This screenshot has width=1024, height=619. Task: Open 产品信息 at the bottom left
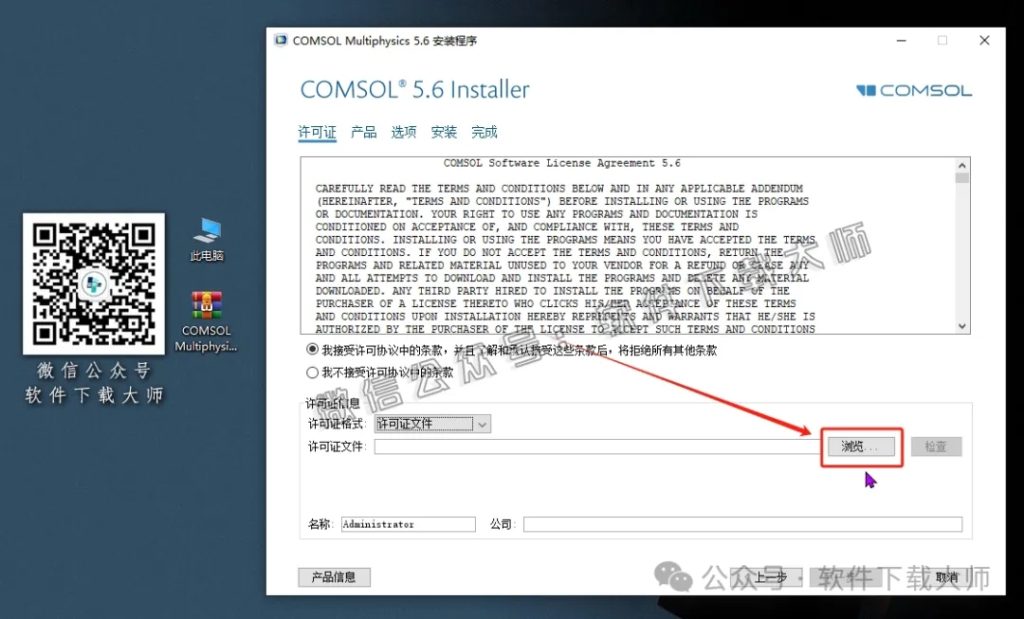click(x=335, y=577)
